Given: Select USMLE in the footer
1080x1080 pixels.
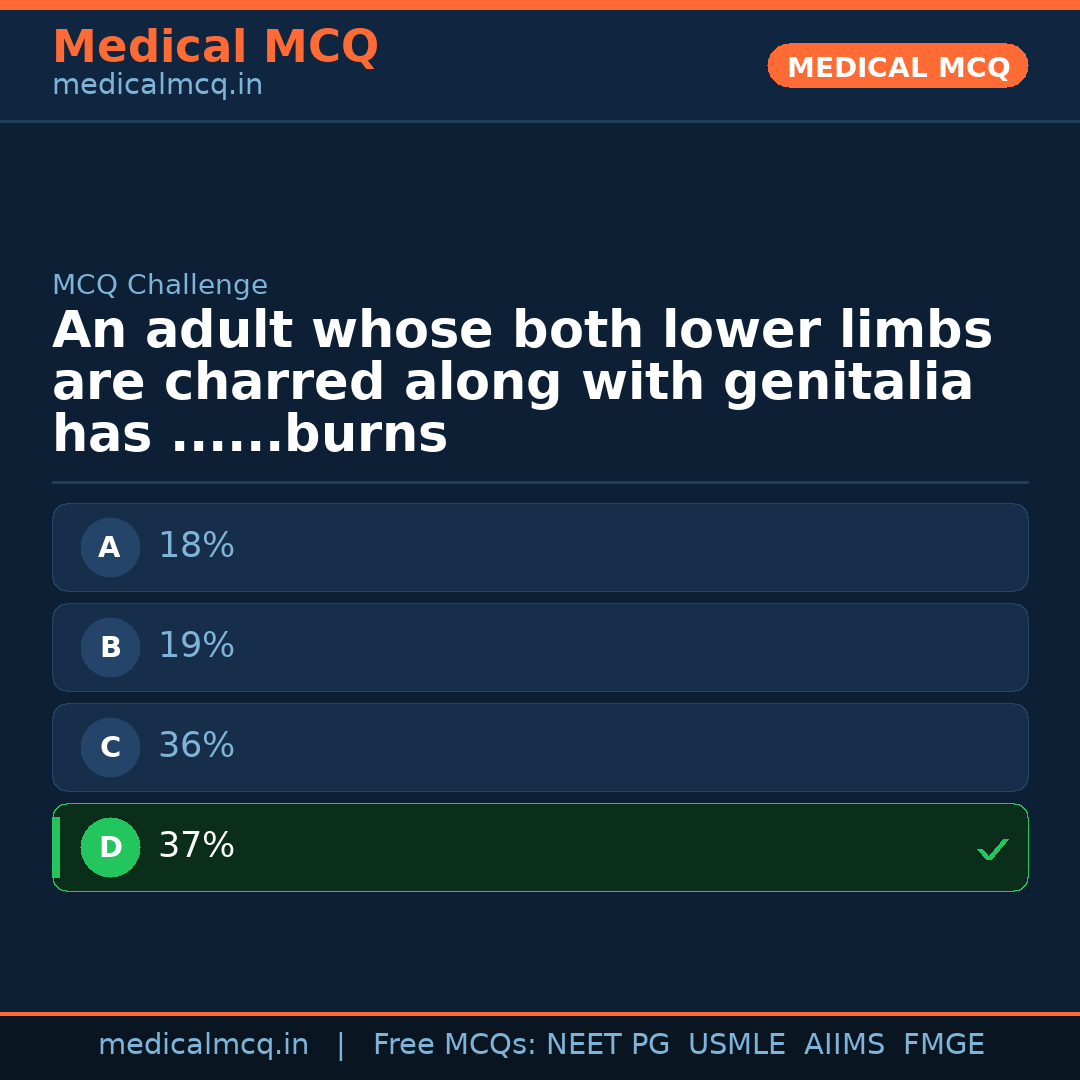Looking at the screenshot, I should [x=736, y=1045].
